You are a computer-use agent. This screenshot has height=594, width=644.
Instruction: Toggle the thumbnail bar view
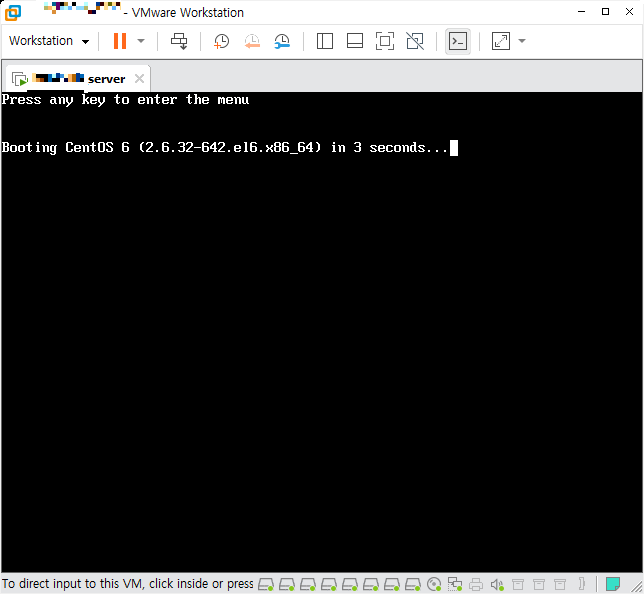click(354, 41)
